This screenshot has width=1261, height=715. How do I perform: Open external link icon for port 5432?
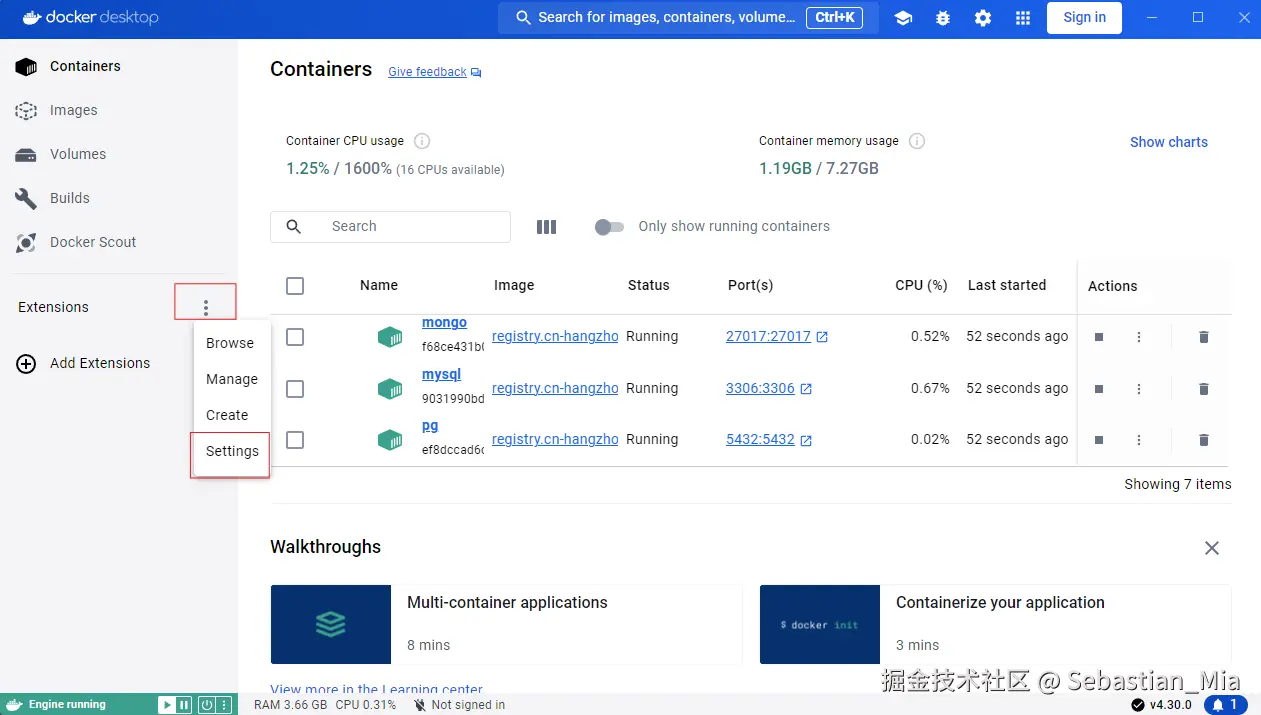(x=806, y=440)
